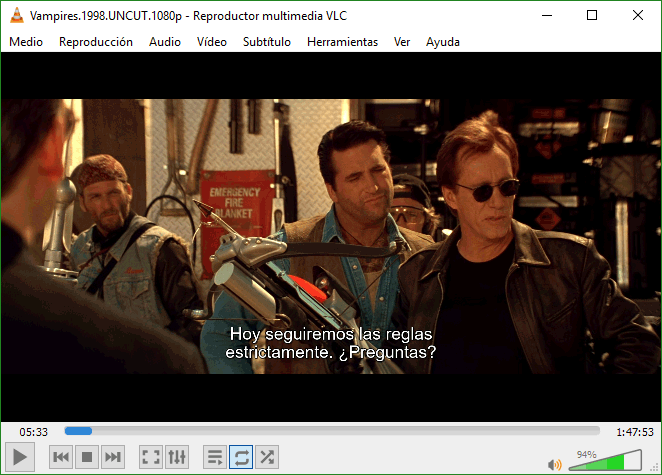
Task: Skip to the next media item
Action: pyautogui.click(x=113, y=457)
